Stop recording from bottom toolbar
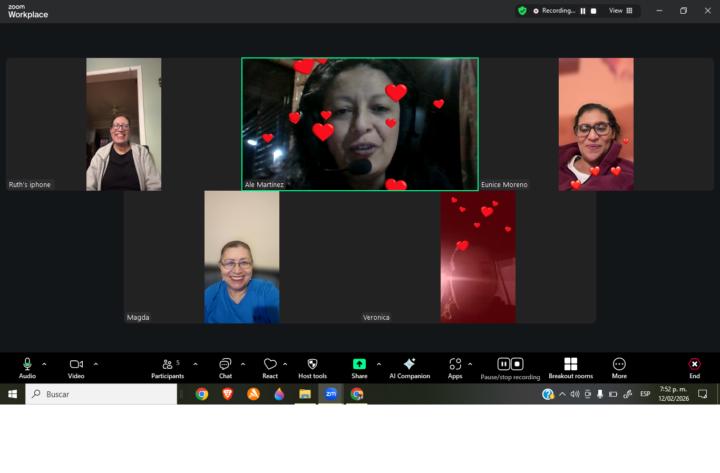This screenshot has height=473, width=720. pyautogui.click(x=517, y=364)
